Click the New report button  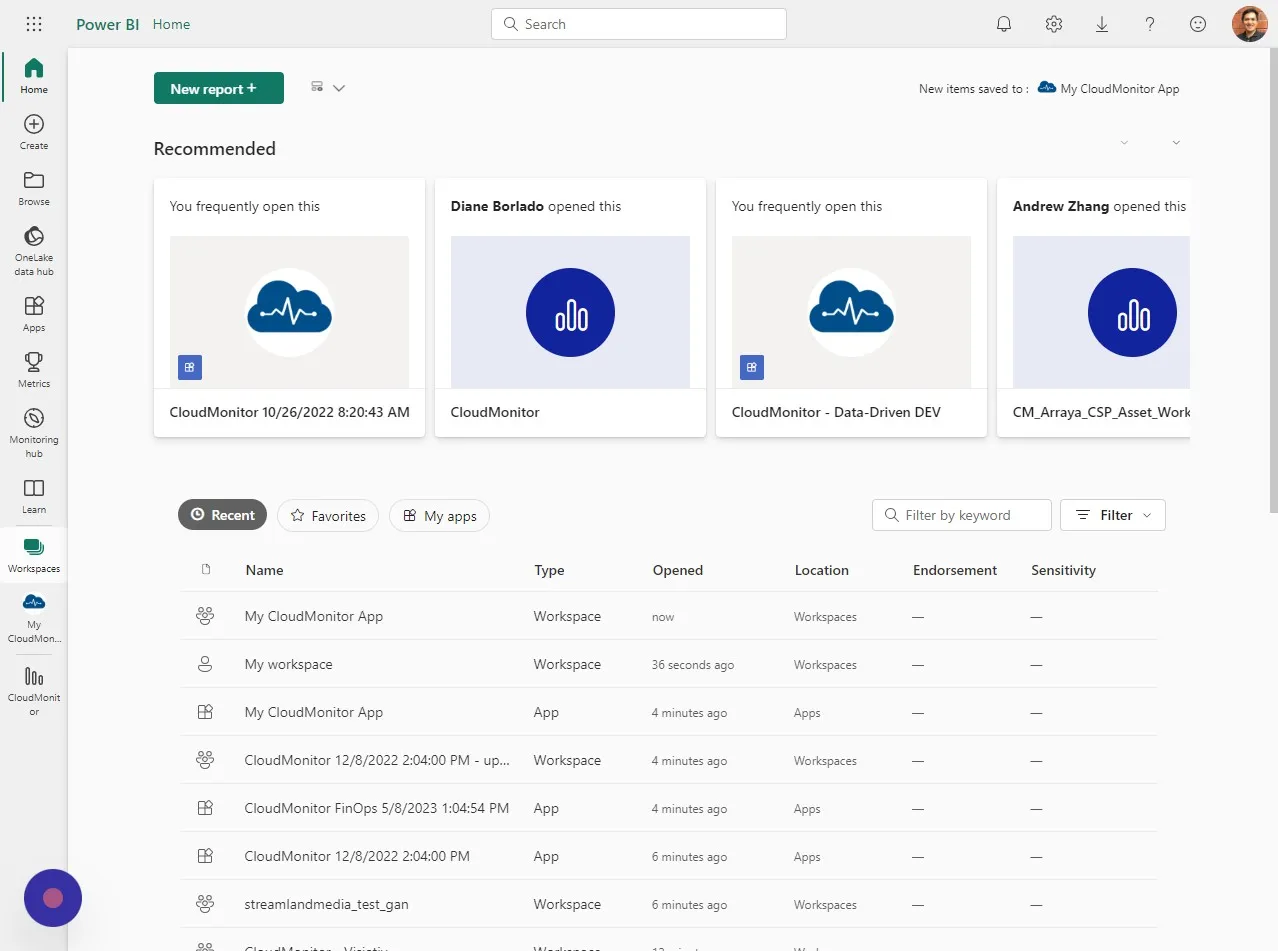[x=219, y=88]
